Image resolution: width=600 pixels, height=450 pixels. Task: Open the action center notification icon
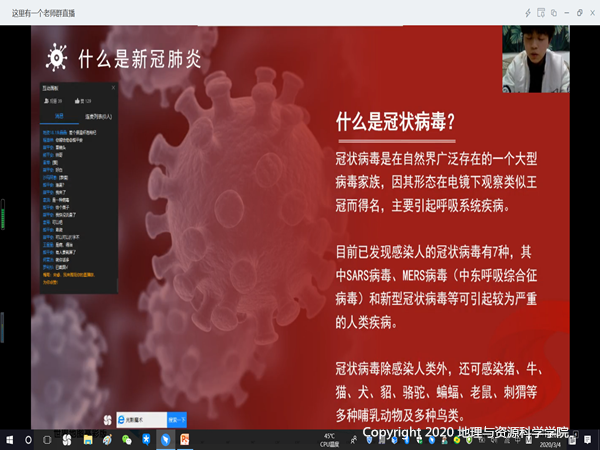pyautogui.click(x=592, y=439)
